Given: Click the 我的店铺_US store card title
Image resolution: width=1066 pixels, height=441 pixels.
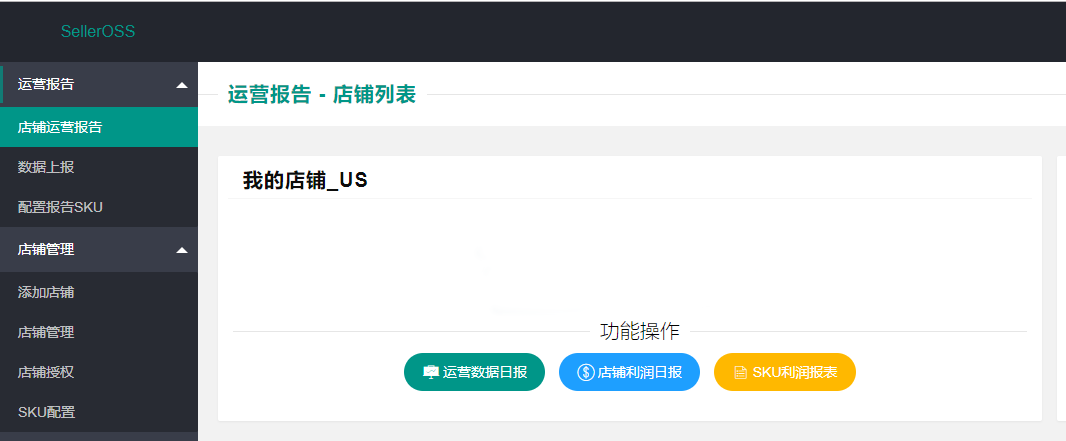Looking at the screenshot, I should click(305, 180).
